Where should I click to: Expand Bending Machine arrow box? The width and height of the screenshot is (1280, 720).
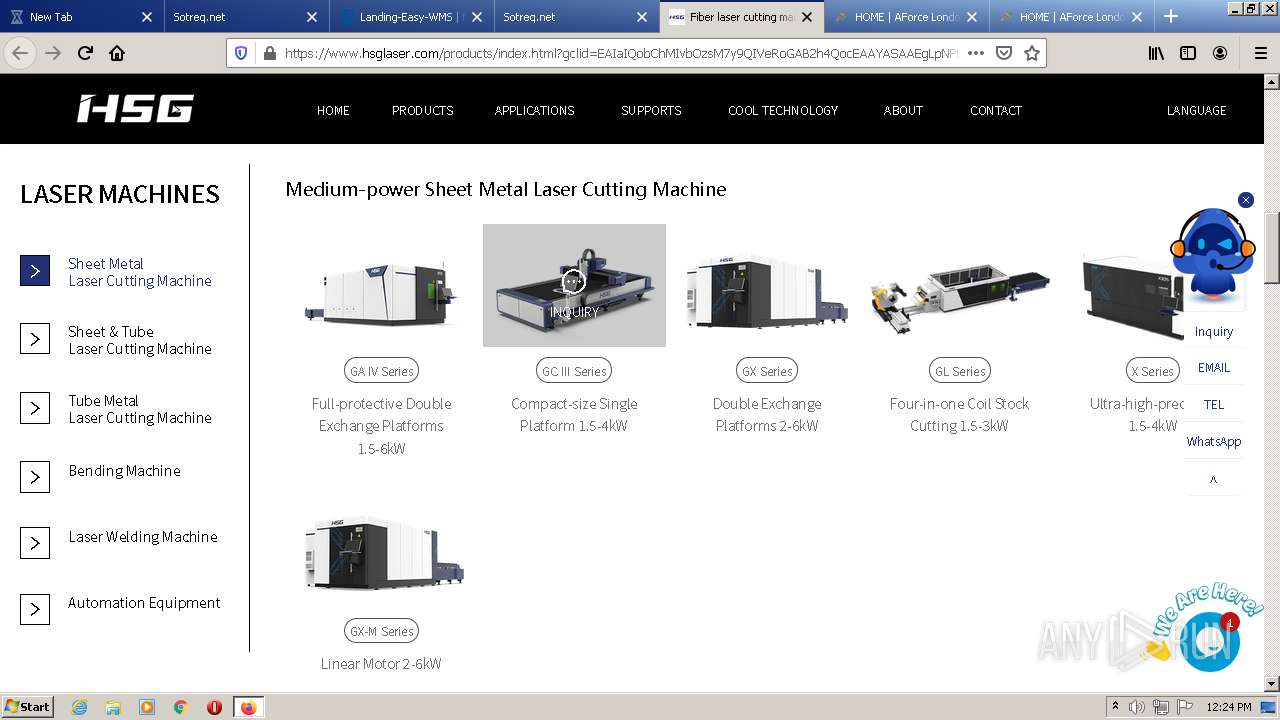(x=35, y=477)
